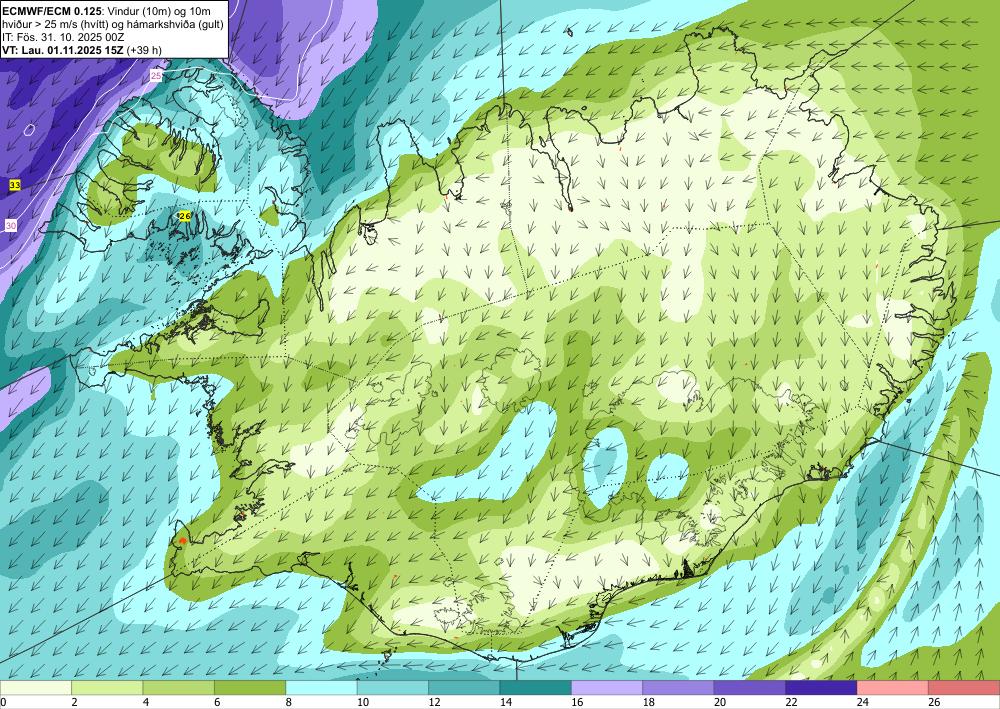The height and width of the screenshot is (709, 1000).
Task: Click the '10' value on the scale
Action: 362,702
